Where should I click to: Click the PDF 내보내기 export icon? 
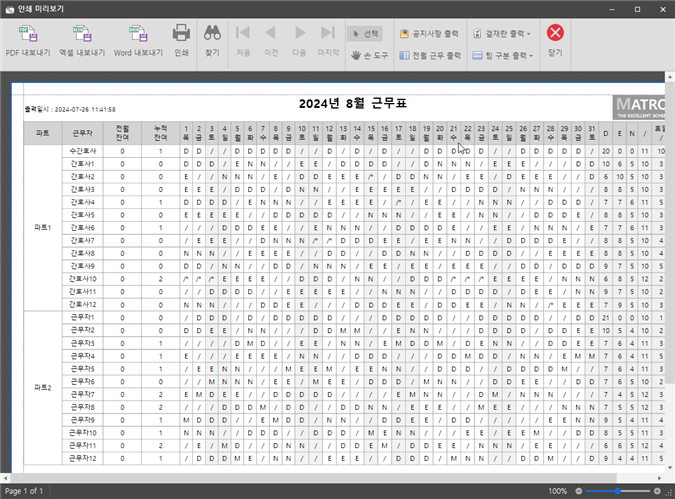[27, 39]
